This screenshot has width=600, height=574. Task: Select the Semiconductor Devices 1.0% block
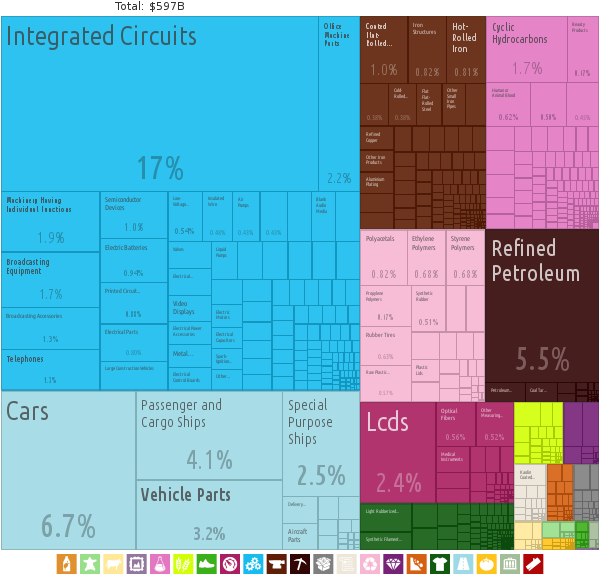(134, 215)
